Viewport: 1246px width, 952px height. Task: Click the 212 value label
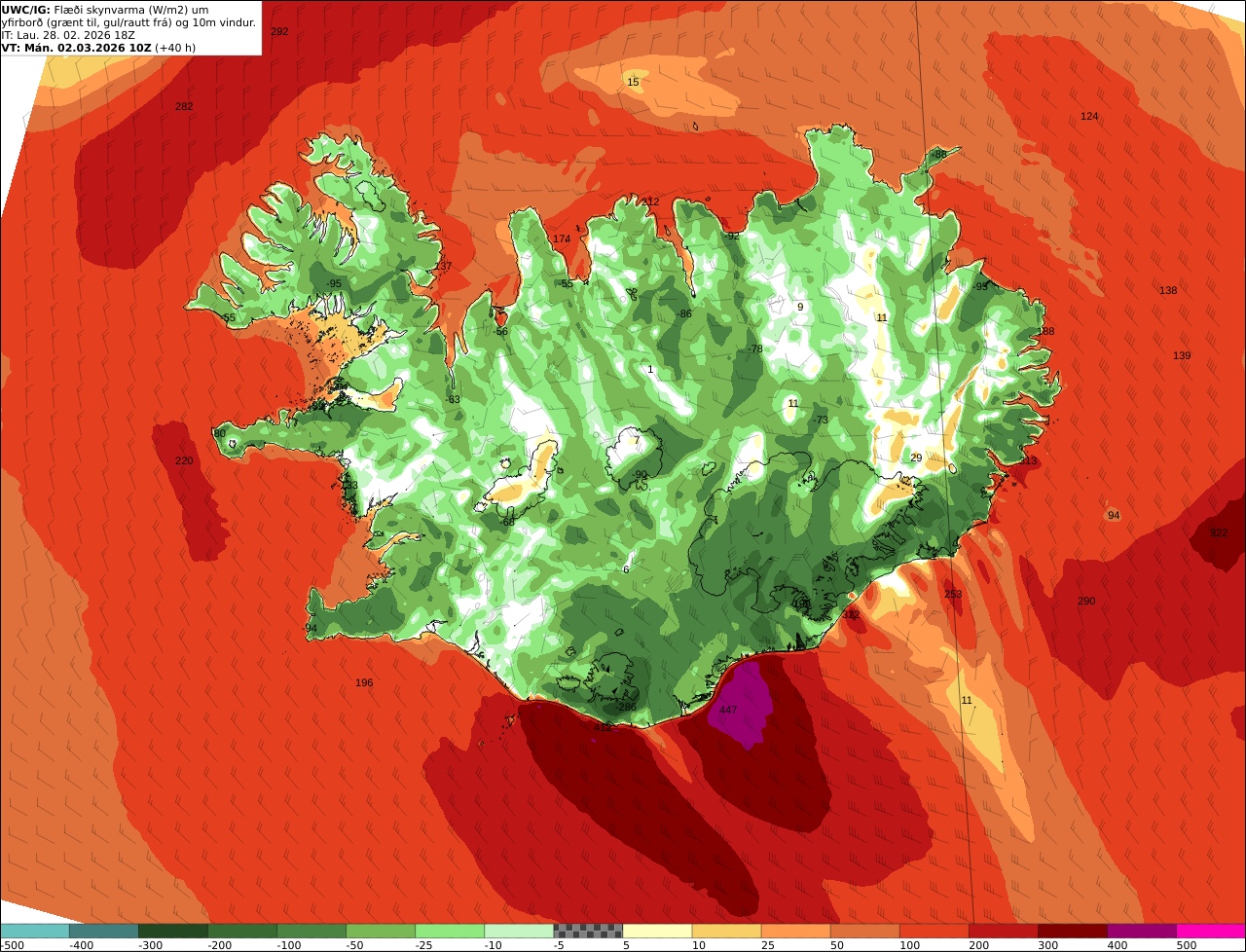tap(650, 202)
